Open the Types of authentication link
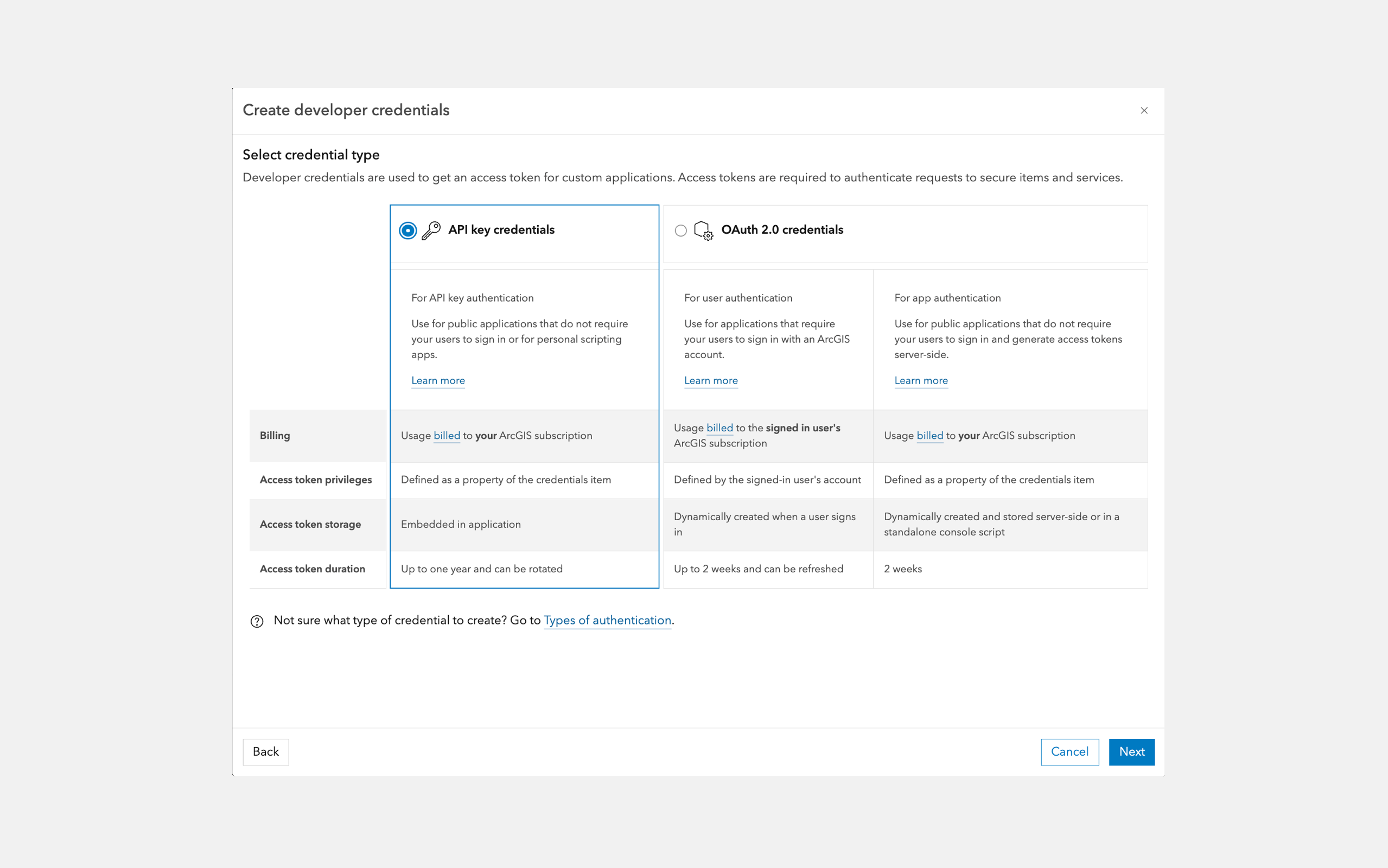The image size is (1388, 868). pos(607,620)
